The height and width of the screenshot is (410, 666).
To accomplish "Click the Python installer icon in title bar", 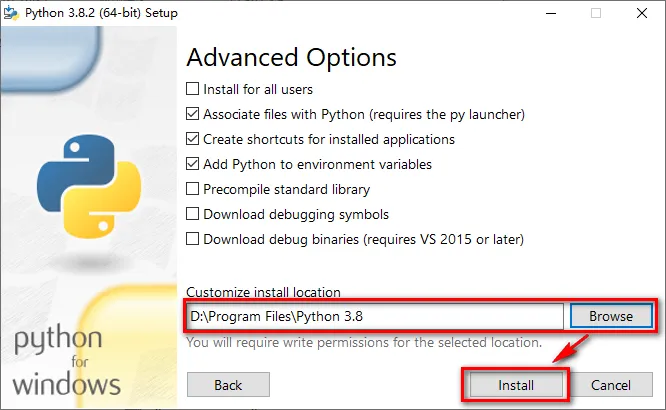I will point(11,13).
